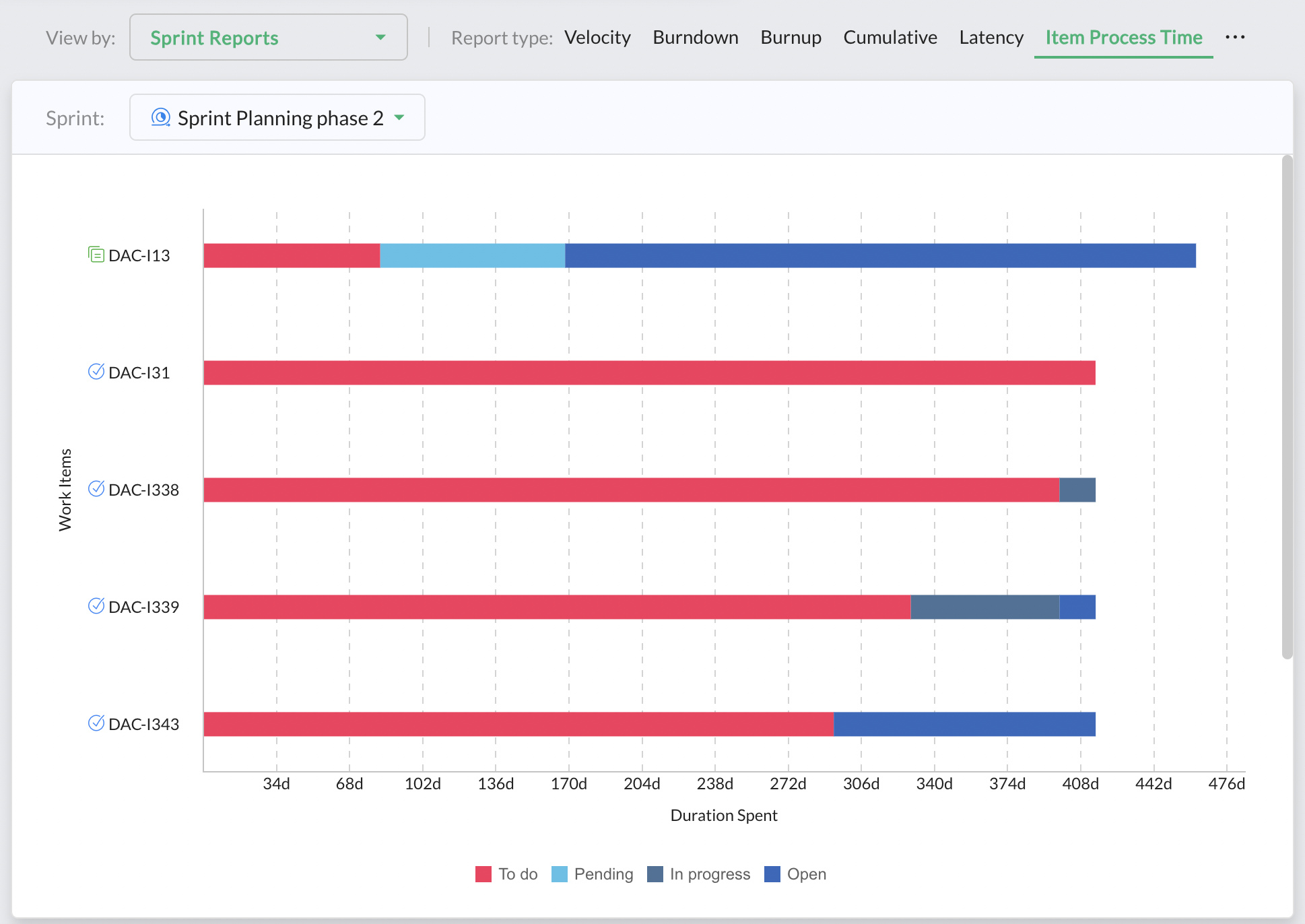Switch to the Velocity report tab
Viewport: 1305px width, 924px height.
click(x=597, y=38)
